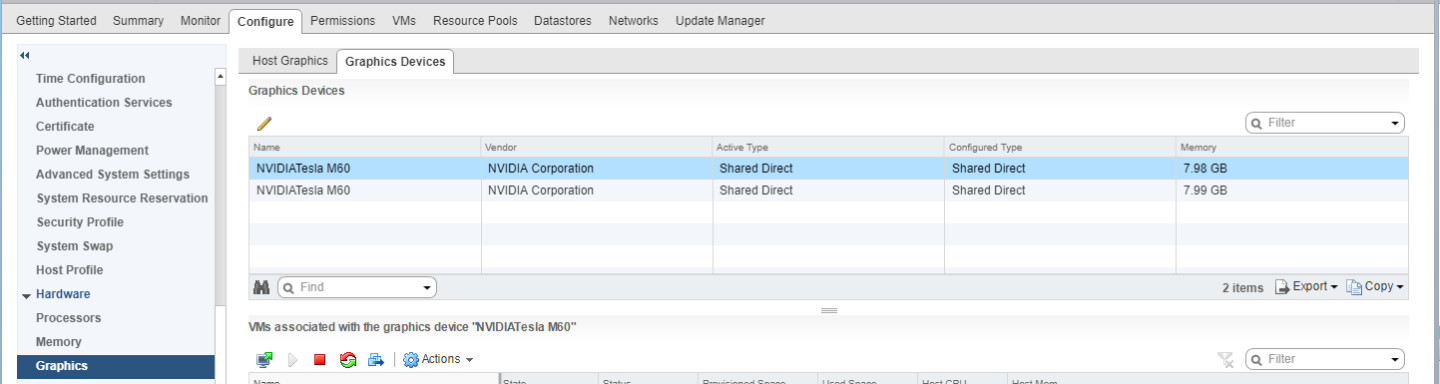Open Host Profile settings
The height and width of the screenshot is (384, 1440).
click(69, 271)
